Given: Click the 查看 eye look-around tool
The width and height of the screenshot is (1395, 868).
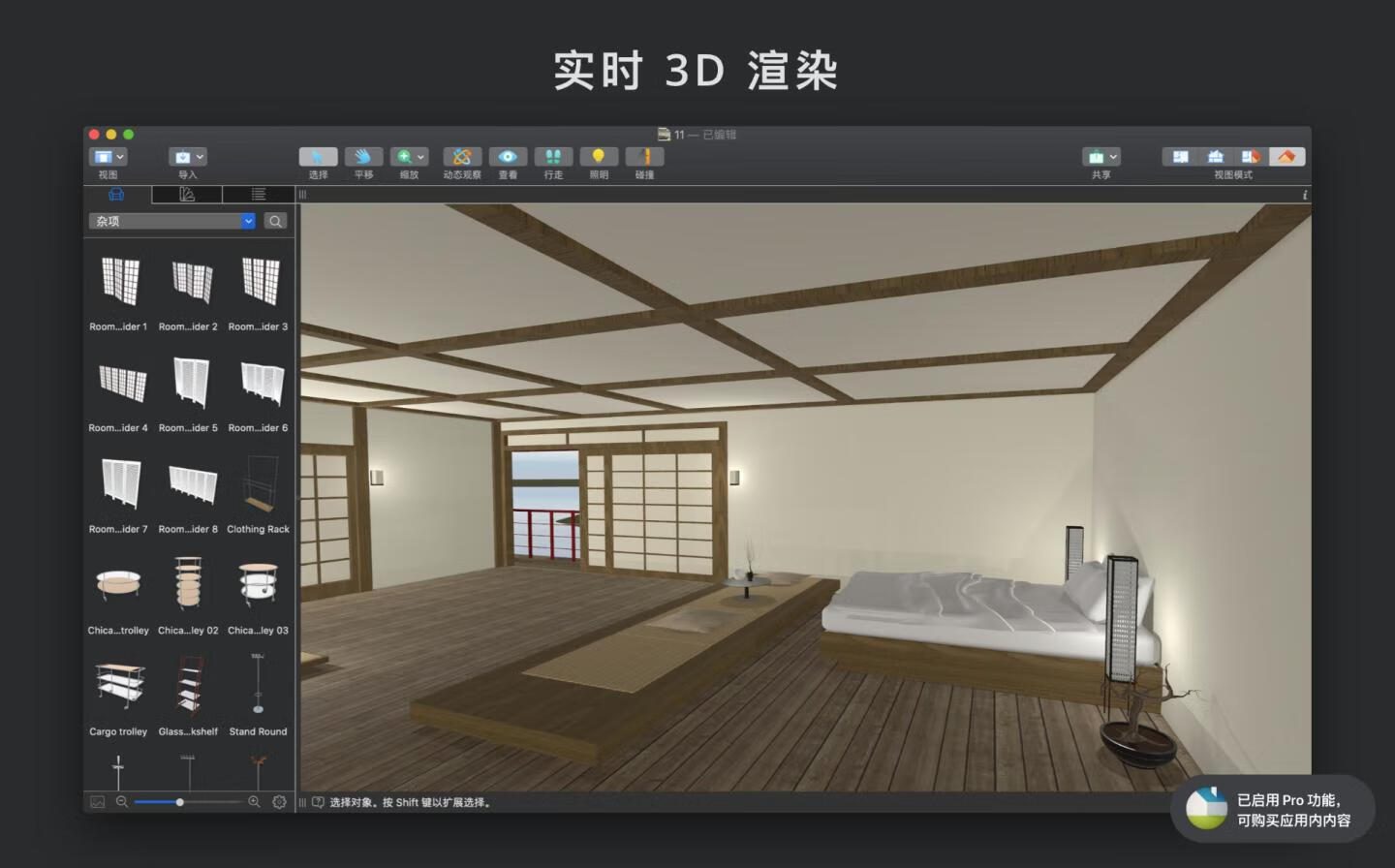Looking at the screenshot, I should tap(508, 157).
